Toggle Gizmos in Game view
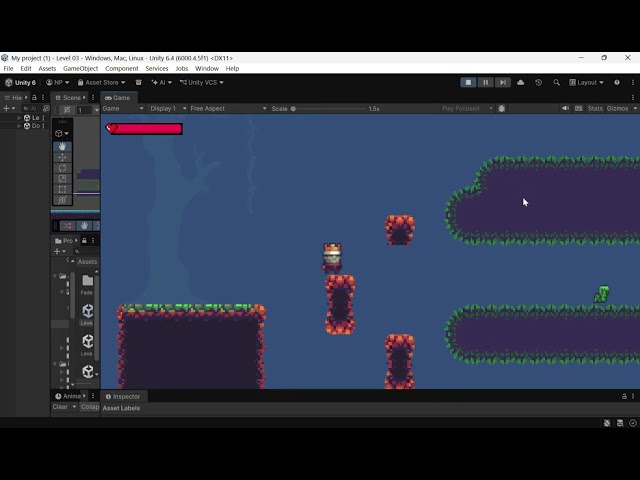Image resolution: width=640 pixels, height=480 pixels. click(x=617, y=109)
